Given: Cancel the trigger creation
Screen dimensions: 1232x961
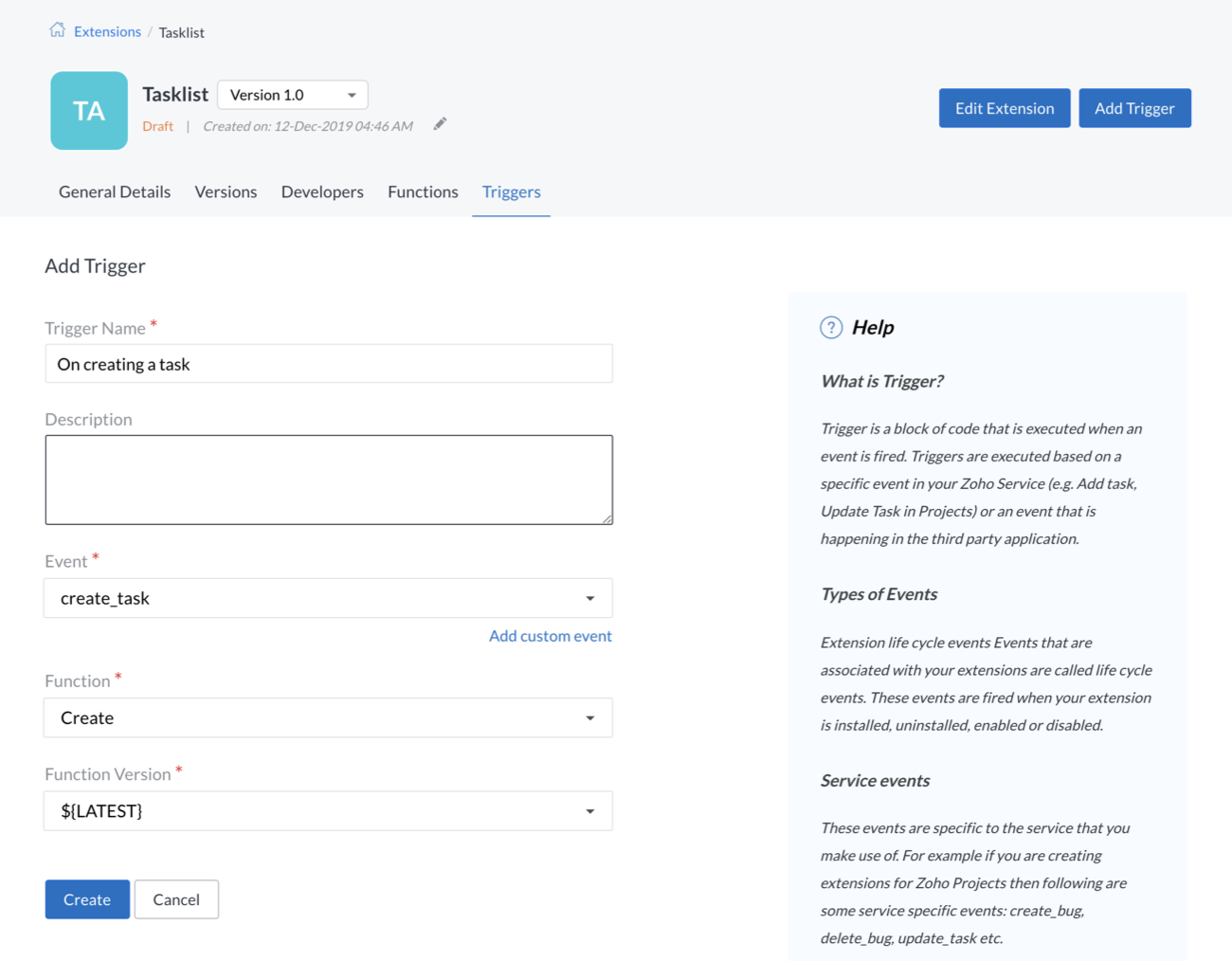Looking at the screenshot, I should (176, 899).
